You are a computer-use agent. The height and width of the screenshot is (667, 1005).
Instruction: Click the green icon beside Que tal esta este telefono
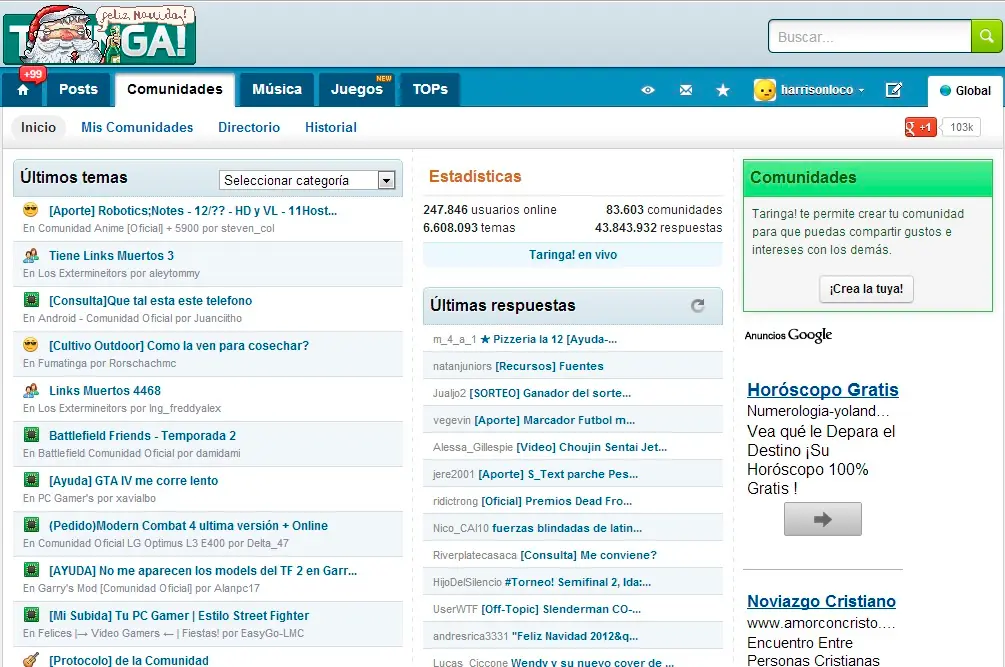(31, 300)
